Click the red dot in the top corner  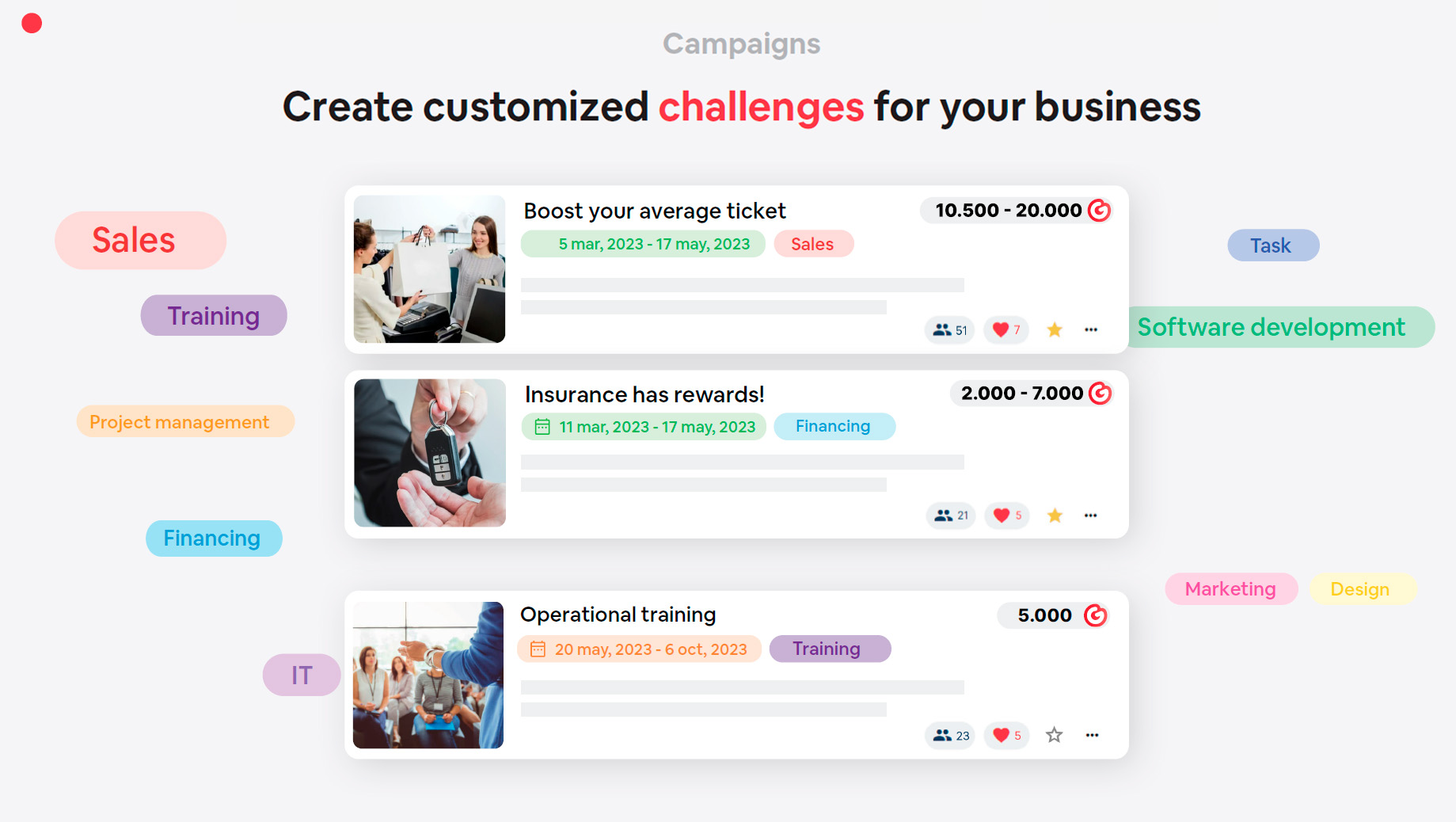point(32,24)
